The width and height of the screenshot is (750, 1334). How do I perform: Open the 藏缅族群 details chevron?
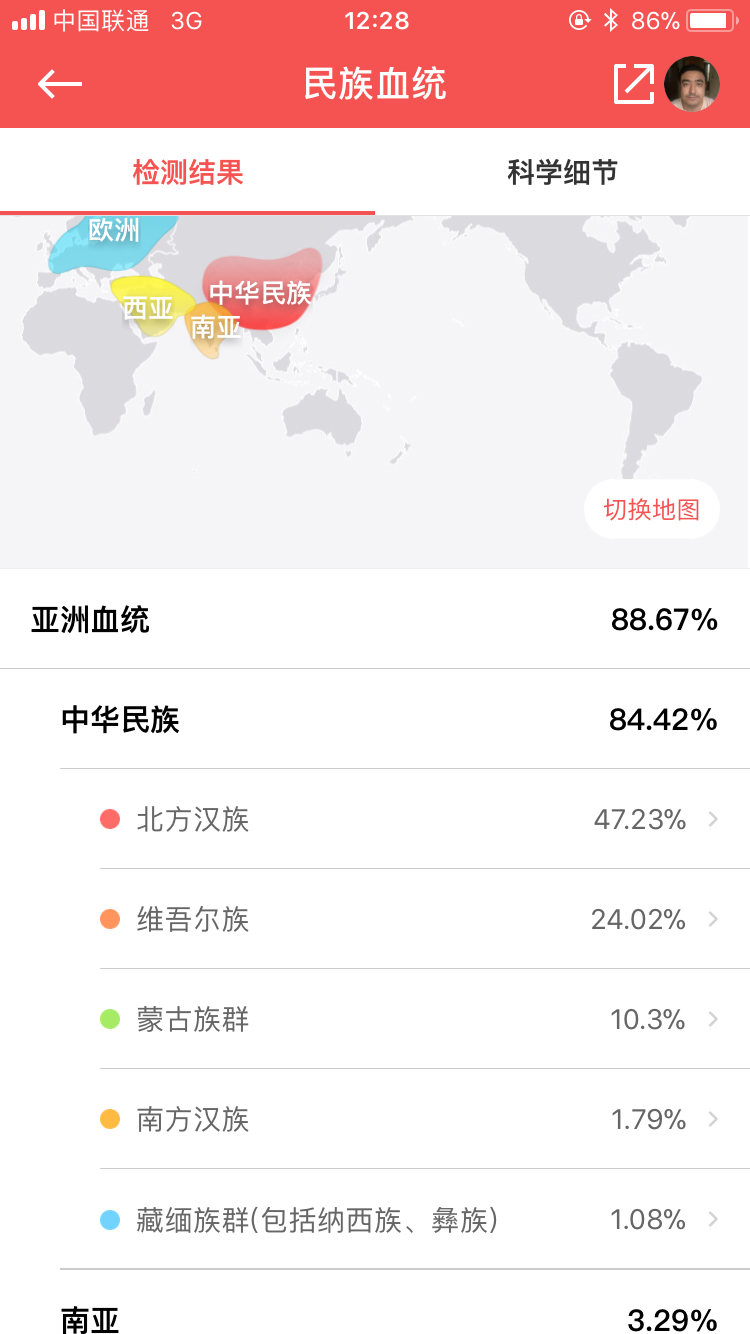713,1219
